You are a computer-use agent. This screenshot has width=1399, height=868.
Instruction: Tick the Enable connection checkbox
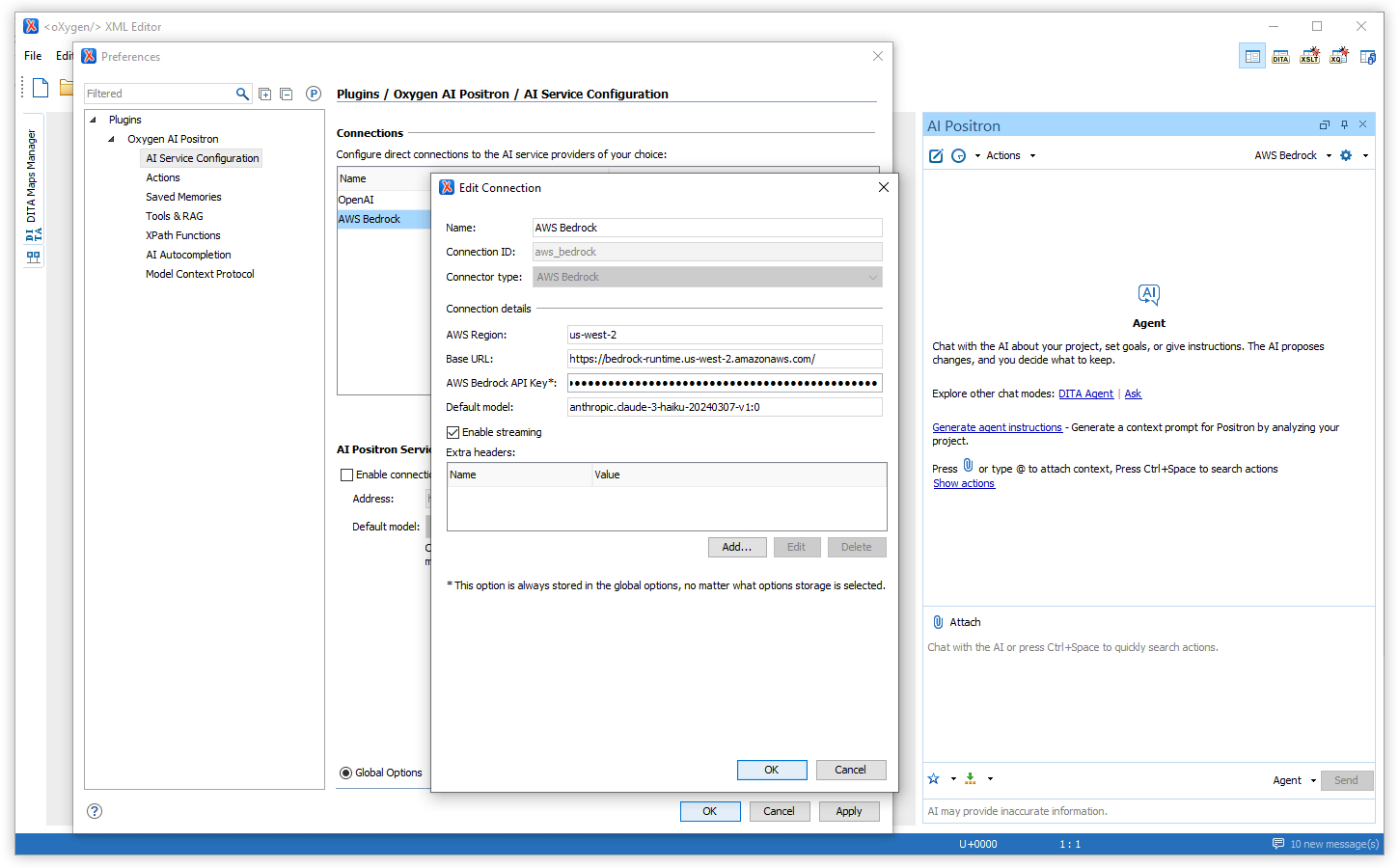tap(346, 475)
